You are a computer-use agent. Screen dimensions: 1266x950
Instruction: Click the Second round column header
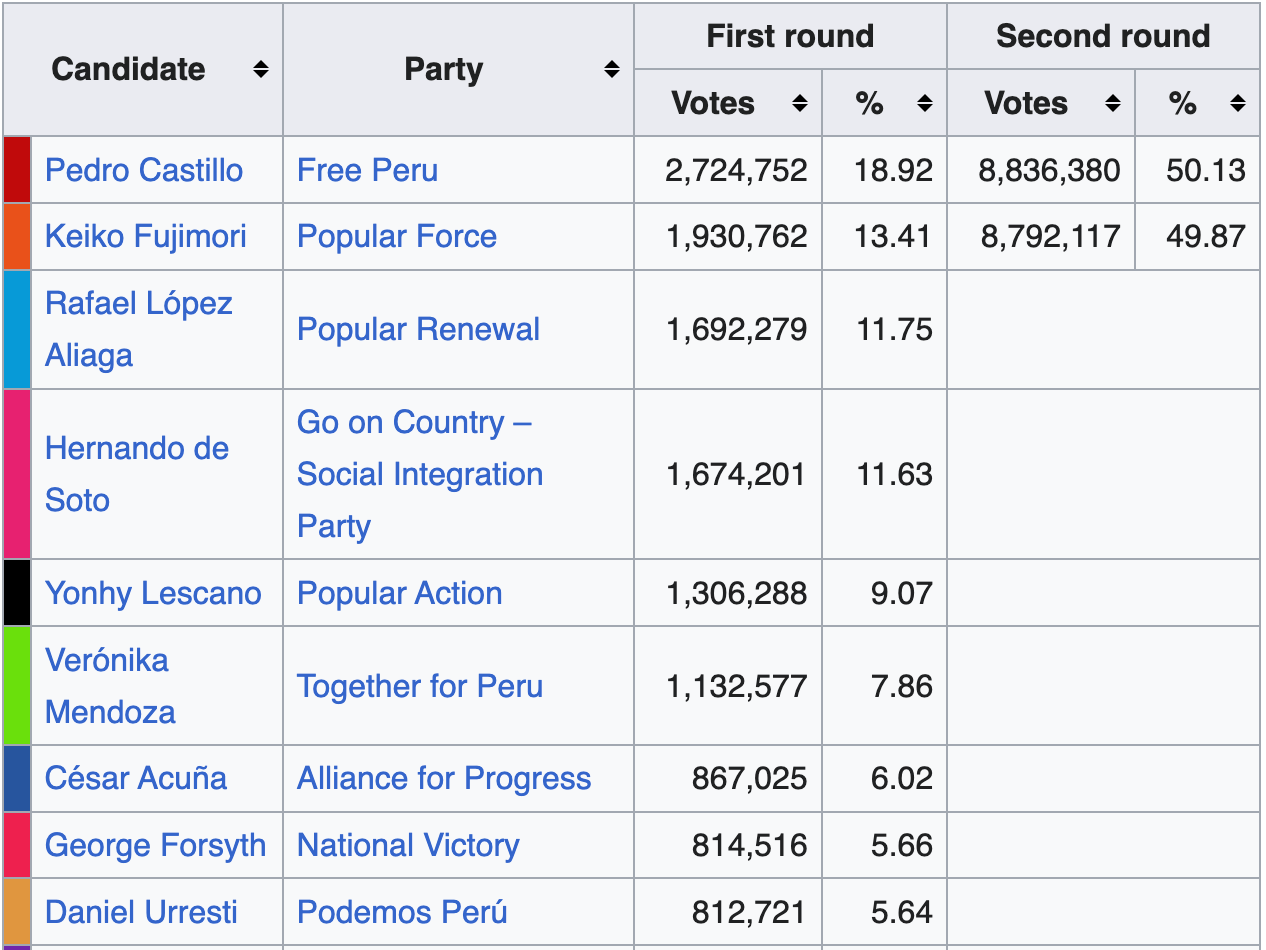pyautogui.click(x=1103, y=37)
